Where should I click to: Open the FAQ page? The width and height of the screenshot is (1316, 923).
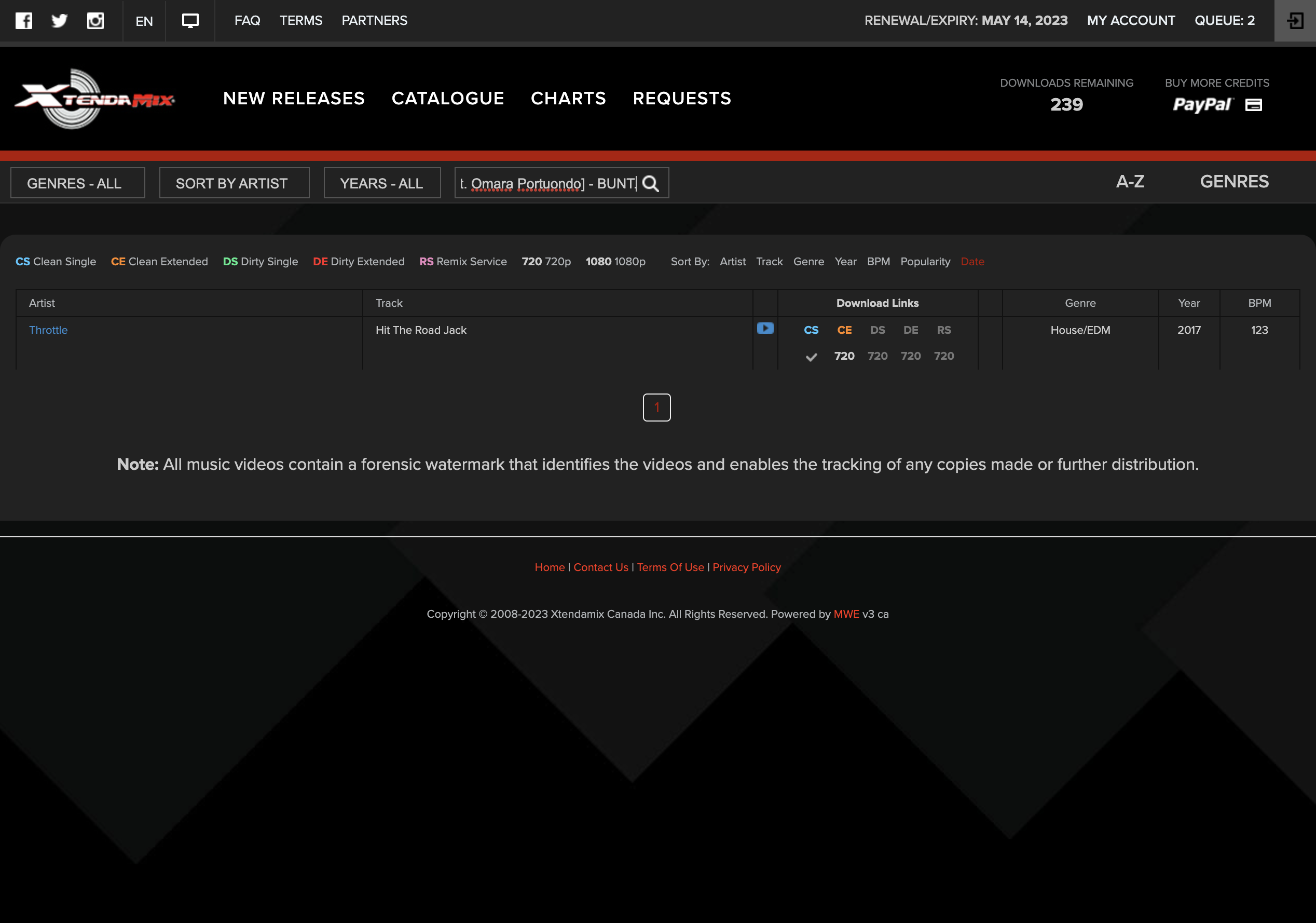point(248,21)
